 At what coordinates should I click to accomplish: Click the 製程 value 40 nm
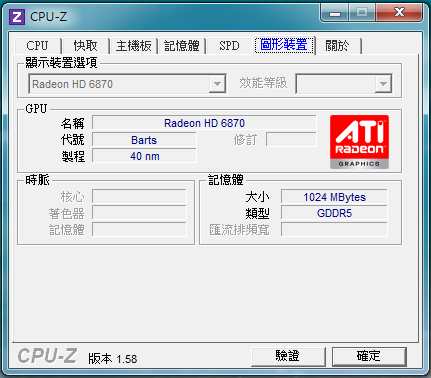144,156
